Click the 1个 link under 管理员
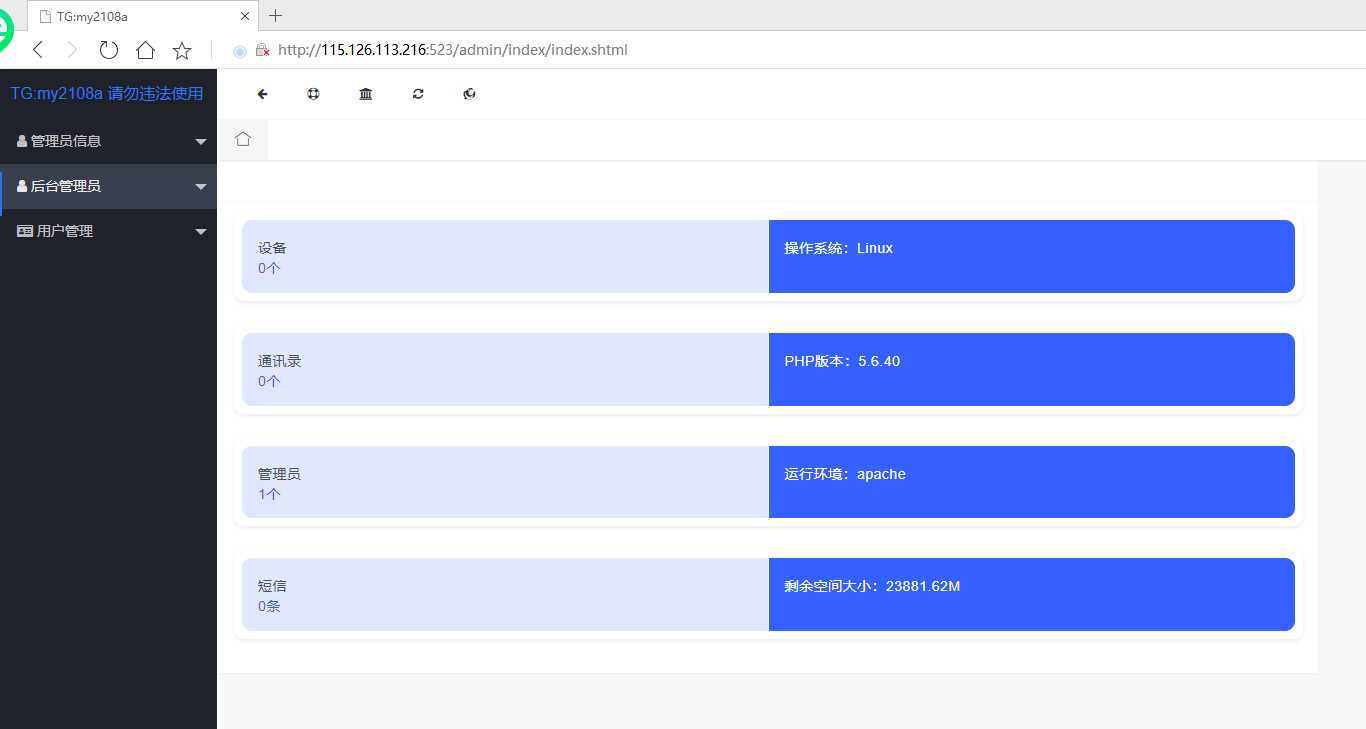This screenshot has height=729, width=1366. [268, 494]
